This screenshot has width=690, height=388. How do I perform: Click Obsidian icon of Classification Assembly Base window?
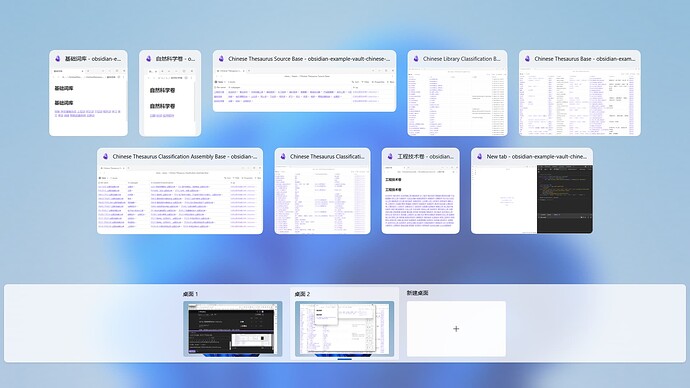click(106, 156)
